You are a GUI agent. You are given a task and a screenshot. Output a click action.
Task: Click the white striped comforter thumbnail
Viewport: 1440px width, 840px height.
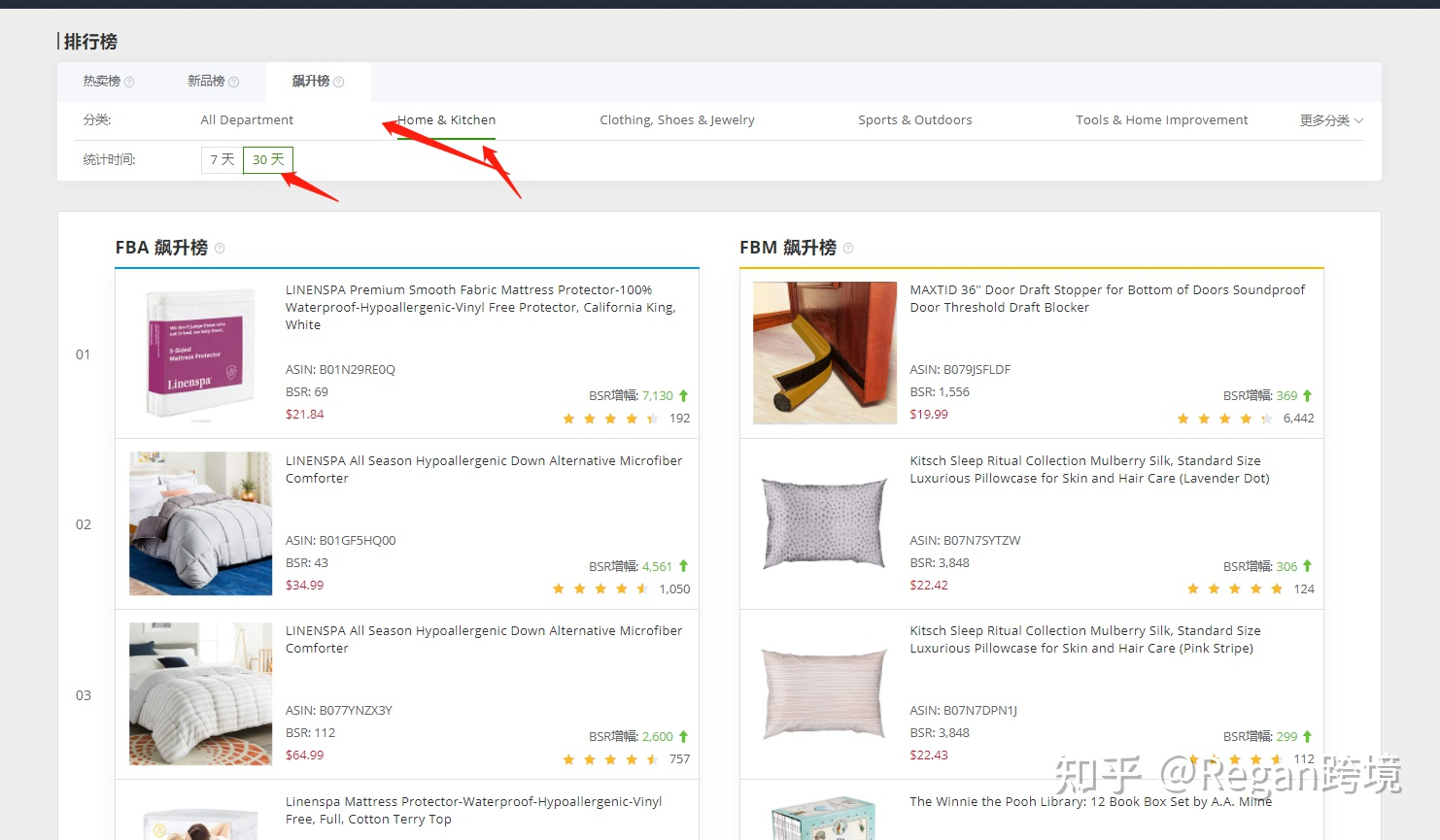200,694
